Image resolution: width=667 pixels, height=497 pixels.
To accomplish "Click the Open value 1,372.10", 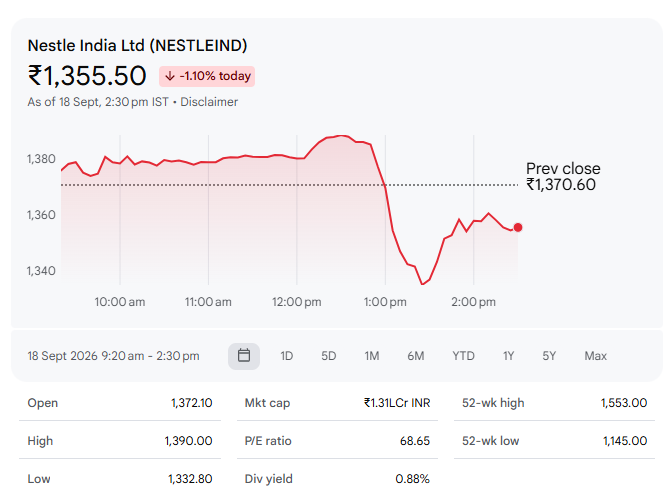I will pos(192,403).
